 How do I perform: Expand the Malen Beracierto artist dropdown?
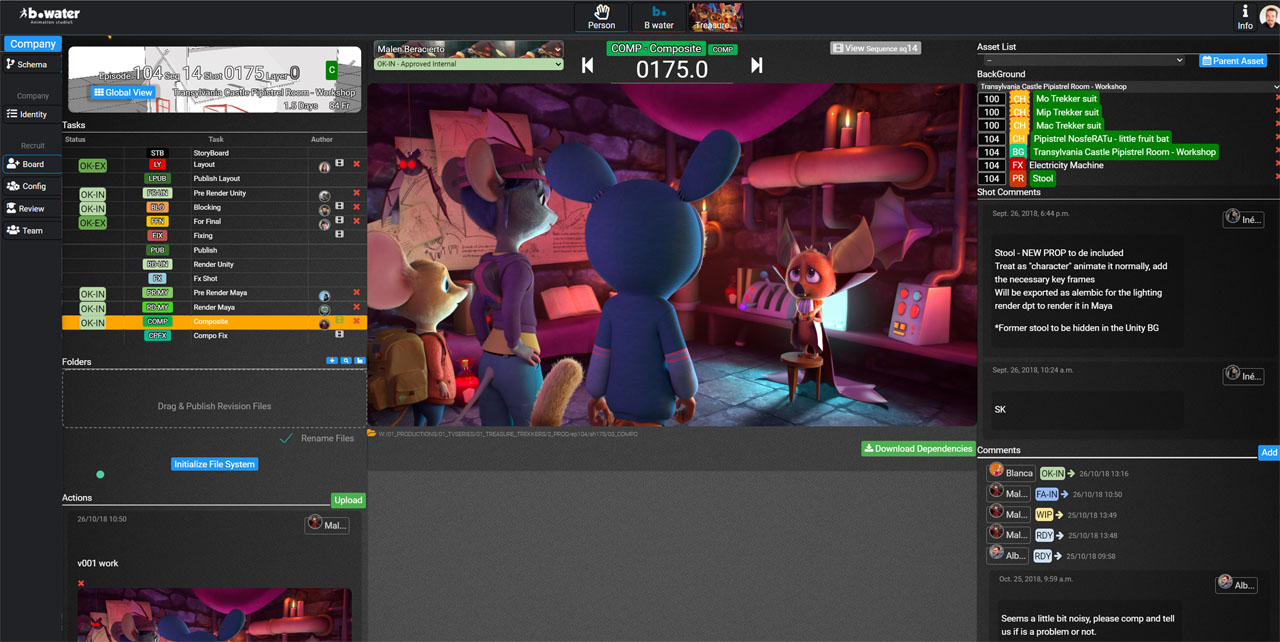click(469, 49)
